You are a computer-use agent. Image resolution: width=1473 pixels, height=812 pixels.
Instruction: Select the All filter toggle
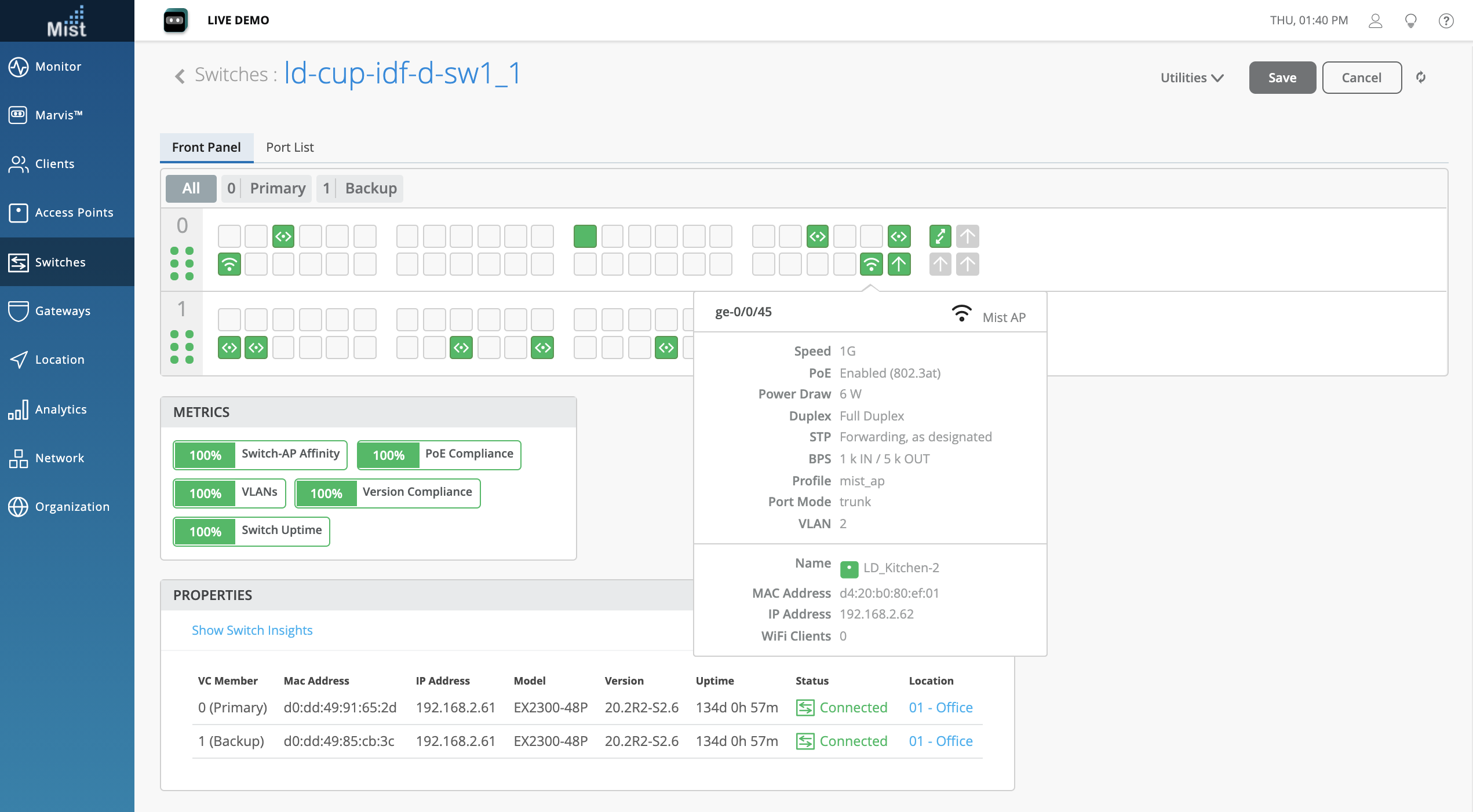[191, 188]
